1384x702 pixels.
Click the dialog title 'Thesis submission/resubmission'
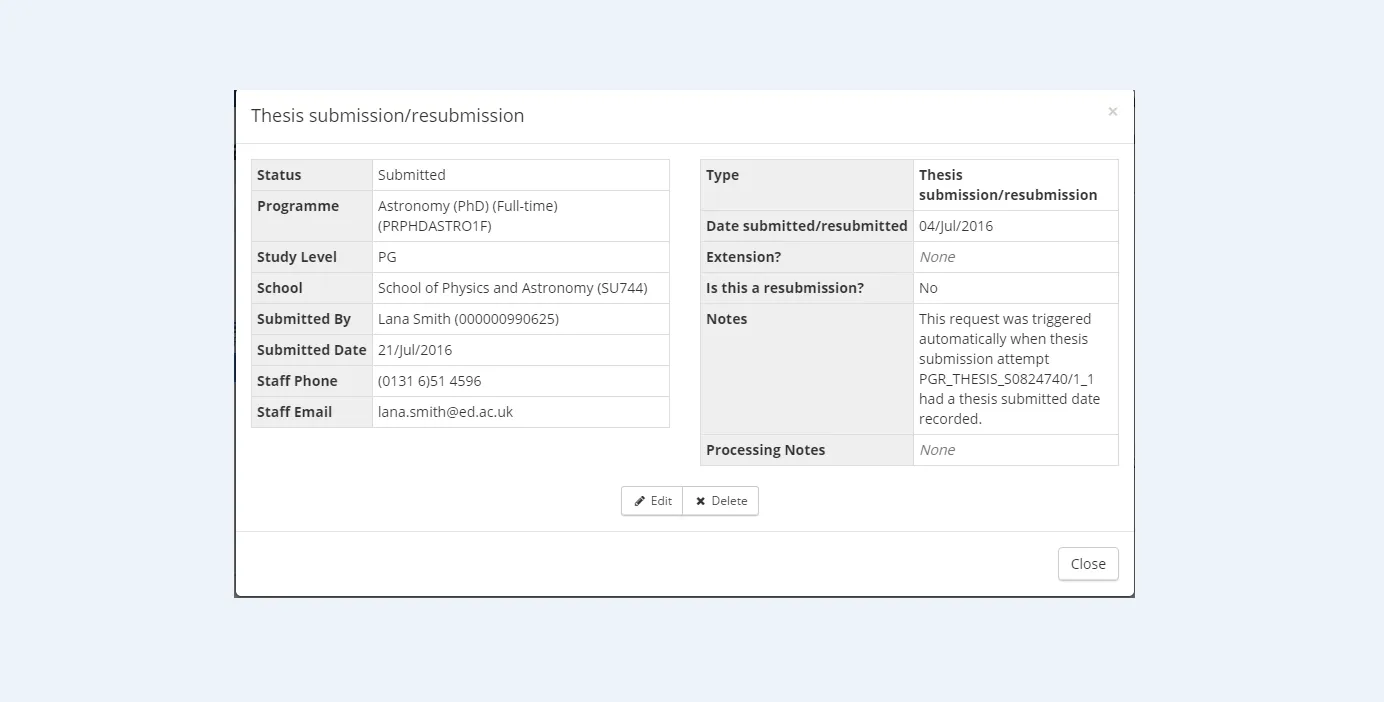coord(387,116)
